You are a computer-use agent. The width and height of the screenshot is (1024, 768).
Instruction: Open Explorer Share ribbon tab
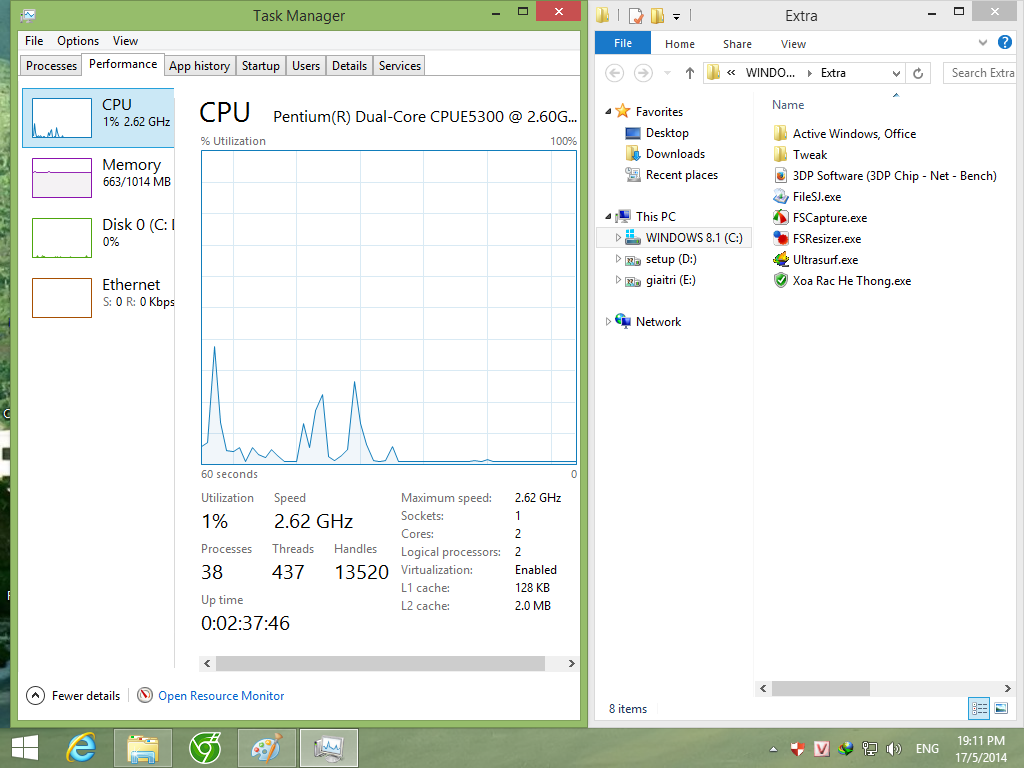(x=737, y=44)
